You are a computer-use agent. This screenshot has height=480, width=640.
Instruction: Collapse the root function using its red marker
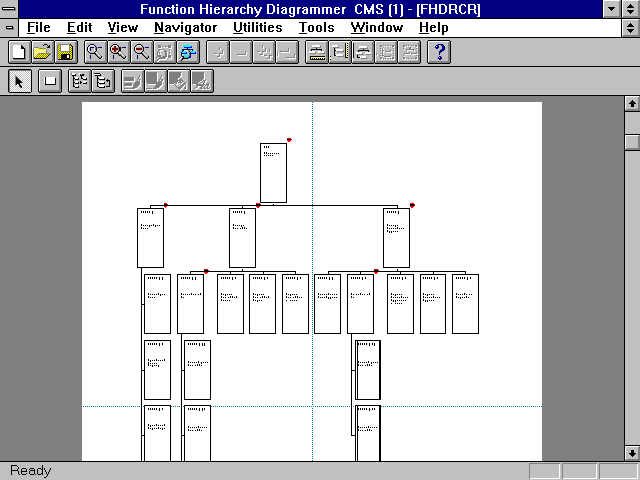coord(289,140)
